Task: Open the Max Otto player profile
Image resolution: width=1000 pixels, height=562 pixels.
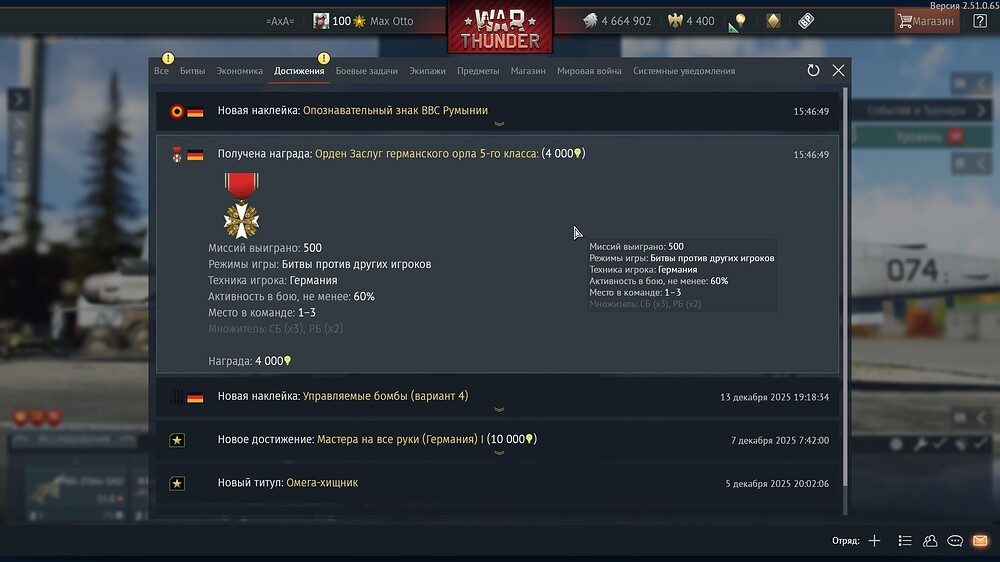Action: [391, 21]
